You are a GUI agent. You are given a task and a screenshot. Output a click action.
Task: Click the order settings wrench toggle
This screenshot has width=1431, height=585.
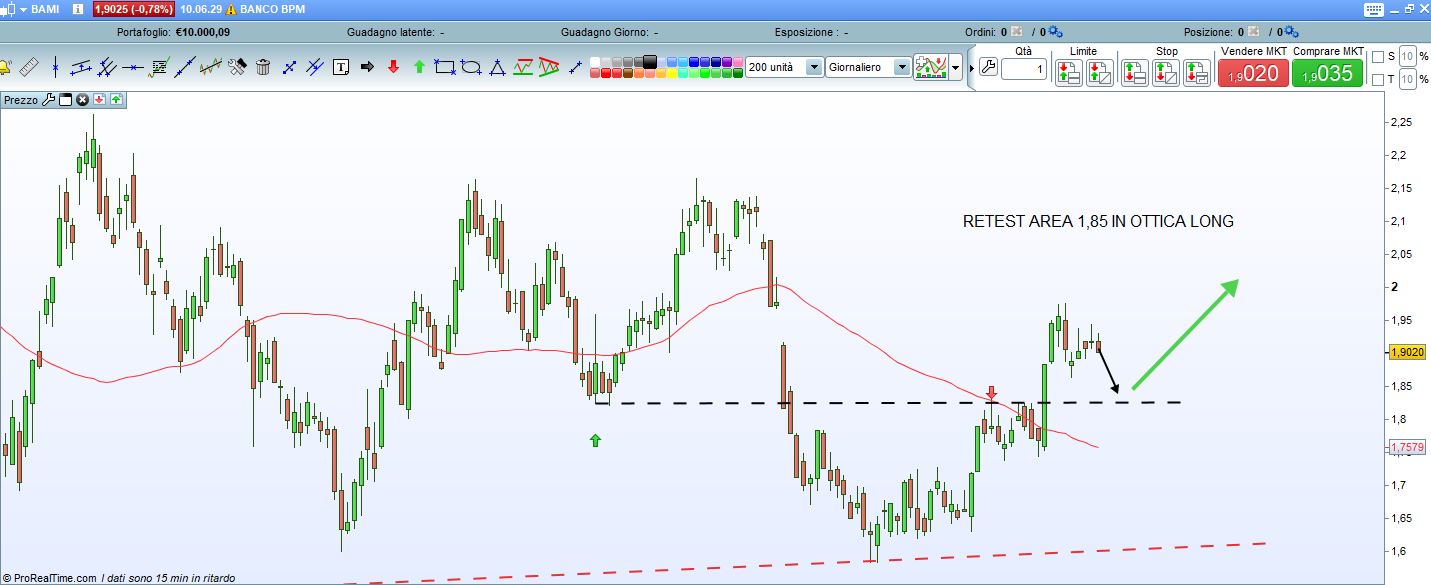(988, 68)
